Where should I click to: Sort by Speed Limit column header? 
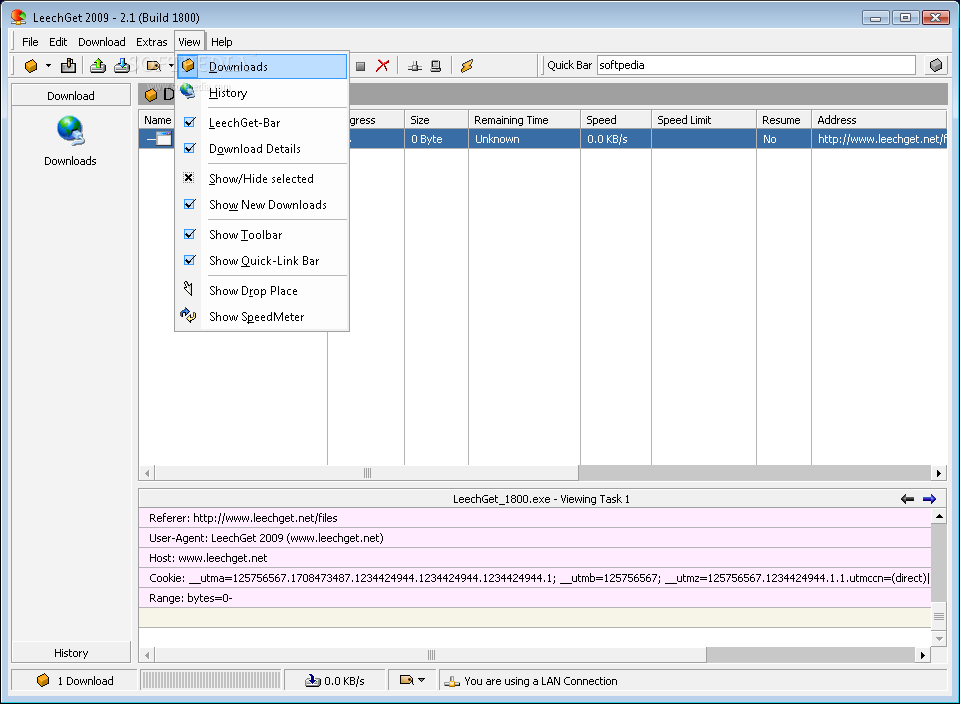(x=703, y=120)
